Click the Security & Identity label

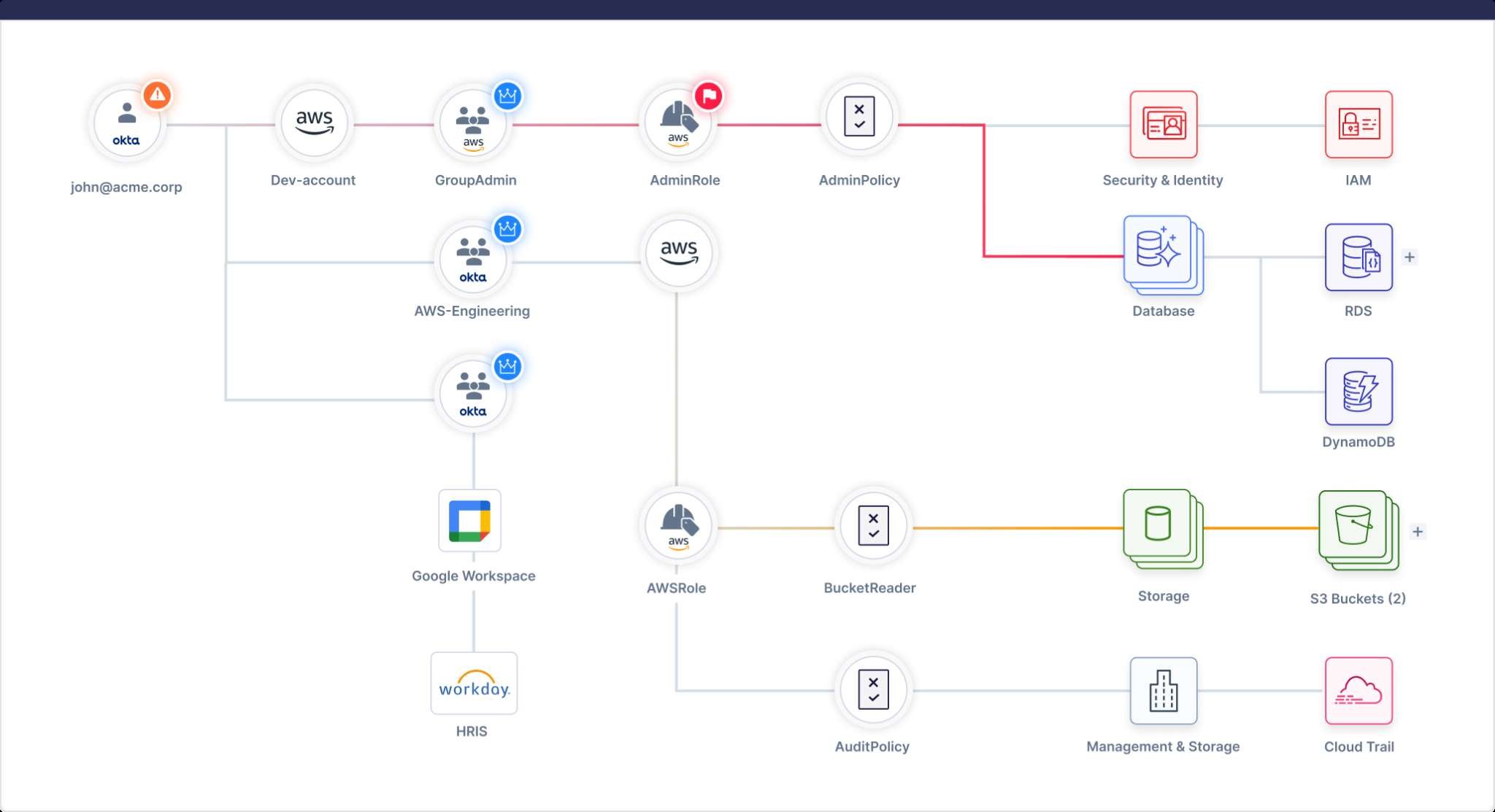[1163, 180]
